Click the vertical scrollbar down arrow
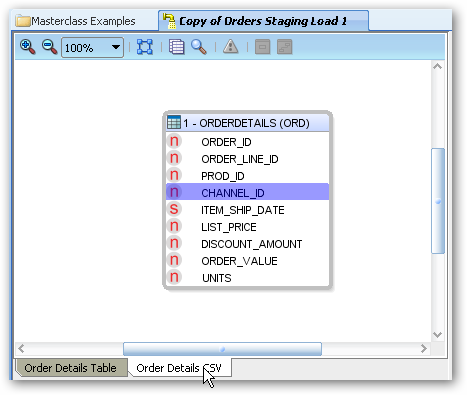 tap(437, 335)
